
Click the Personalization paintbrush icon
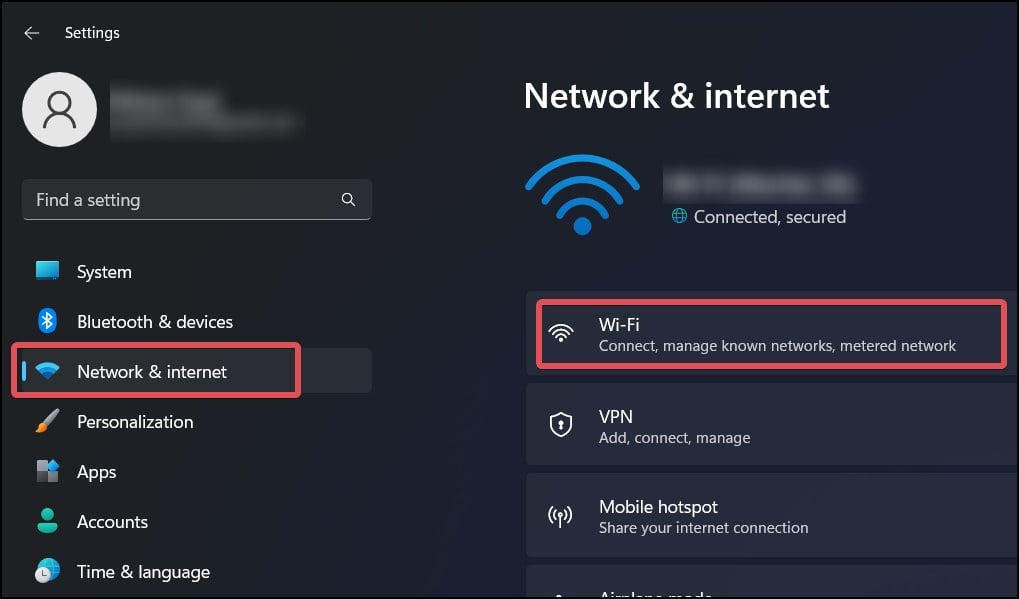tap(47, 422)
